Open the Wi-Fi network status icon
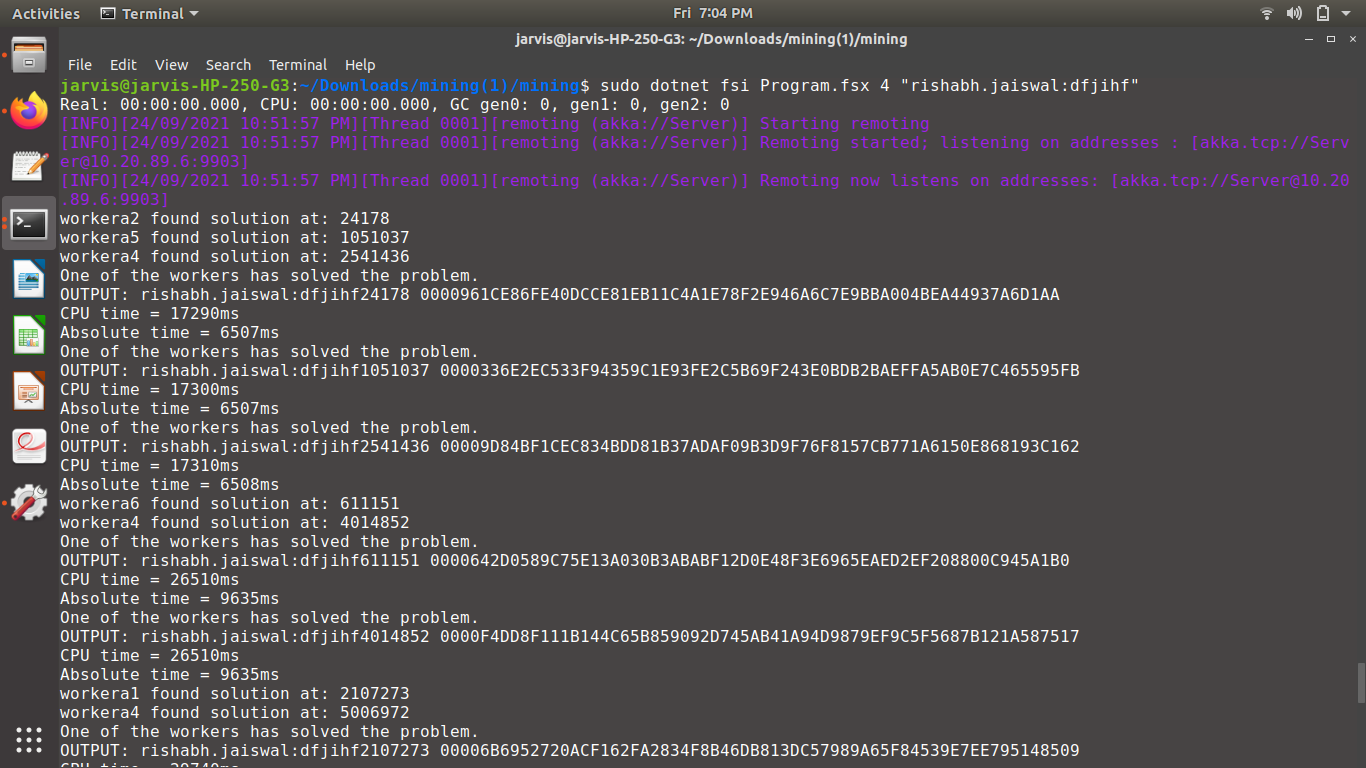 point(1267,13)
